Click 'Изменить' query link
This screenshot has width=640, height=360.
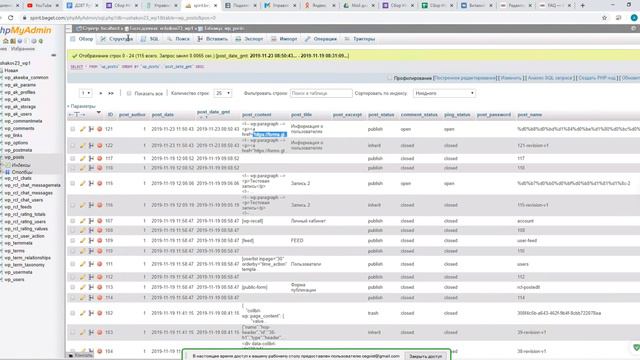click(511, 78)
